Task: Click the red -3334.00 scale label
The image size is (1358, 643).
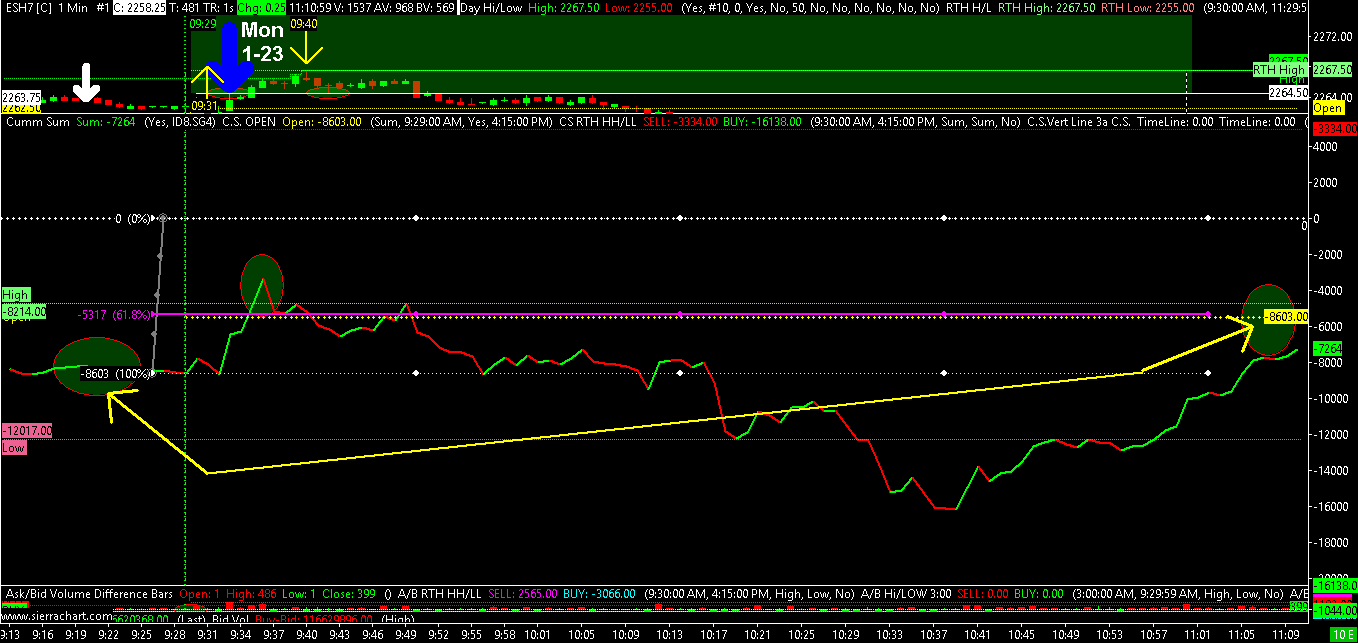Action: [1334, 130]
